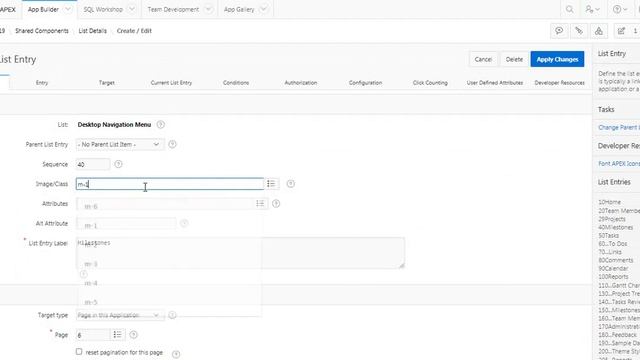Open the user account menu icon

pyautogui.click(x=592, y=9)
